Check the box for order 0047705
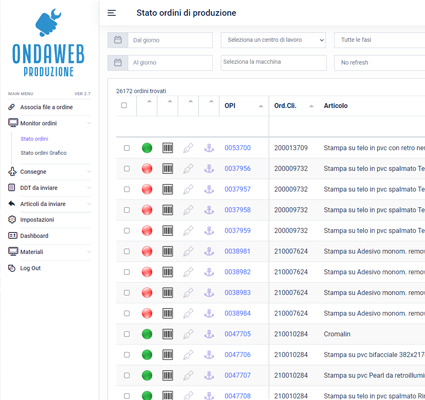 (x=127, y=334)
